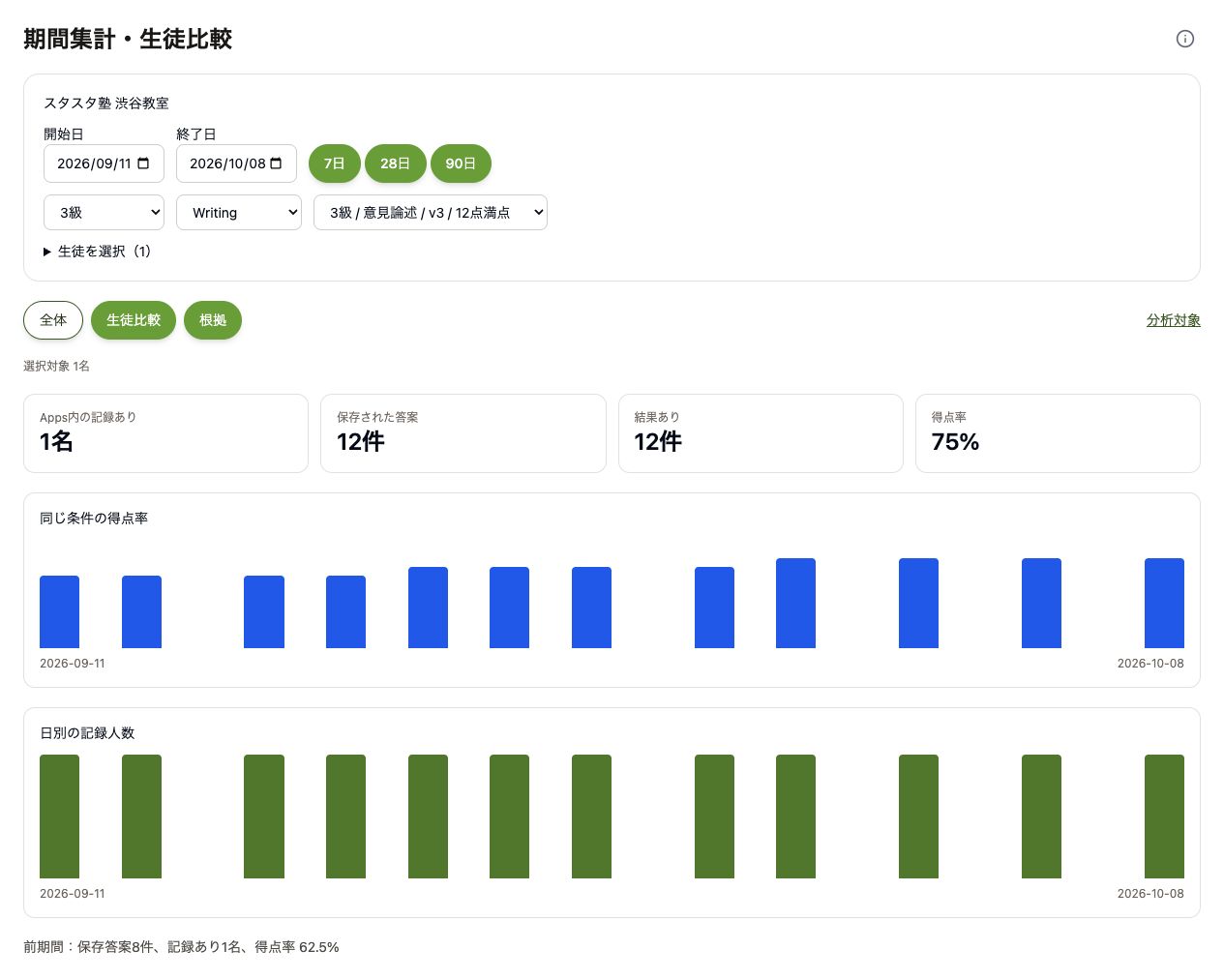The height and width of the screenshot is (980, 1224).
Task: Click the 日別の記録人数 chart title
Action: pyautogui.click(x=87, y=733)
